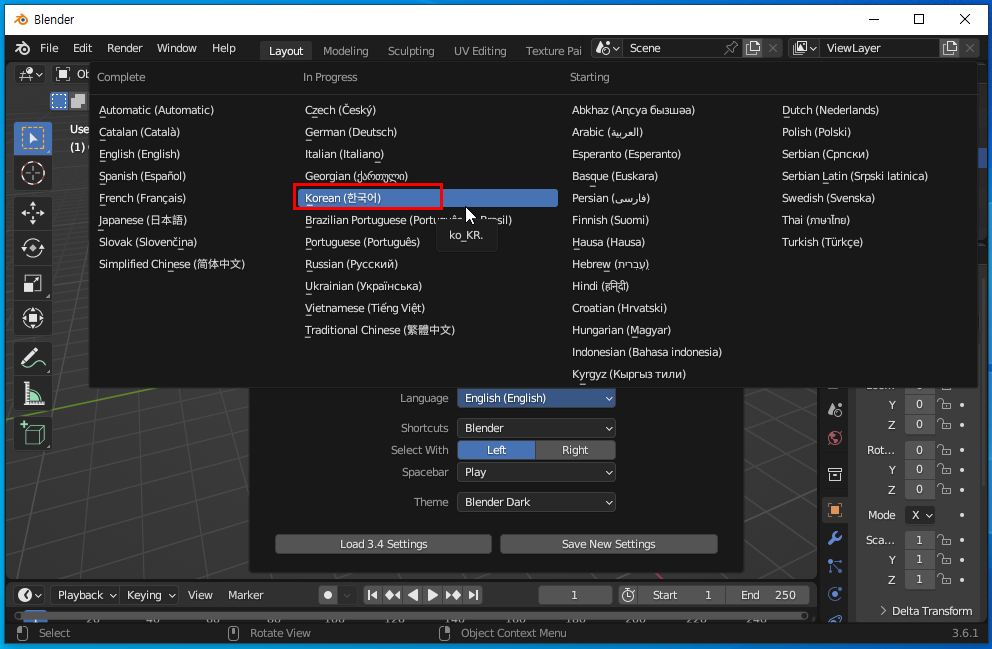Screen dimensions: 992x649
Task: Pin the current Scene
Action: pos(731,48)
